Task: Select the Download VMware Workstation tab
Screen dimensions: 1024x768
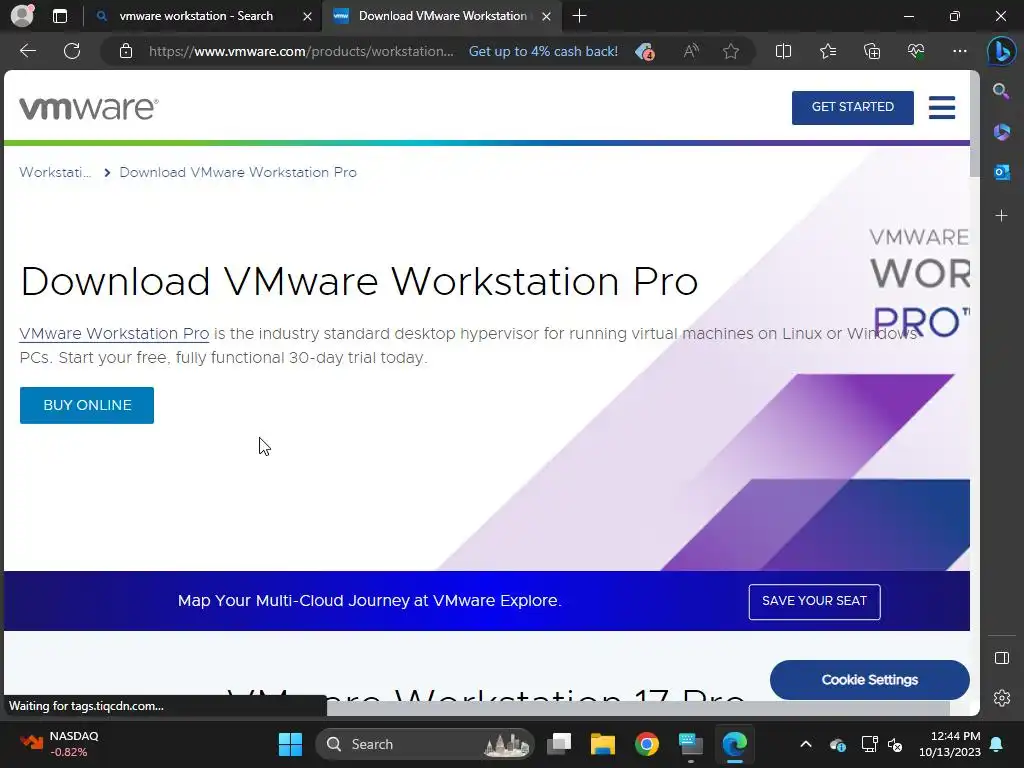Action: (x=442, y=16)
